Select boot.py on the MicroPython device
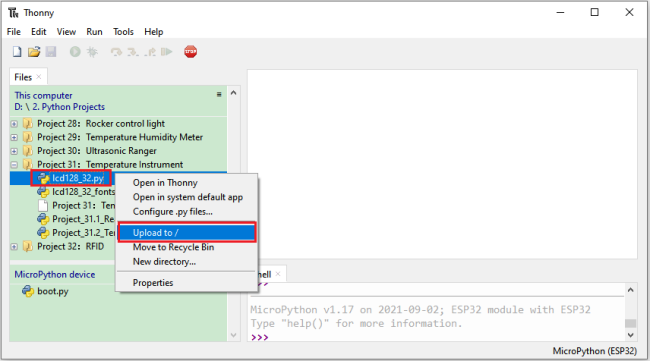Viewport: 650px width, 362px height. [x=53, y=292]
